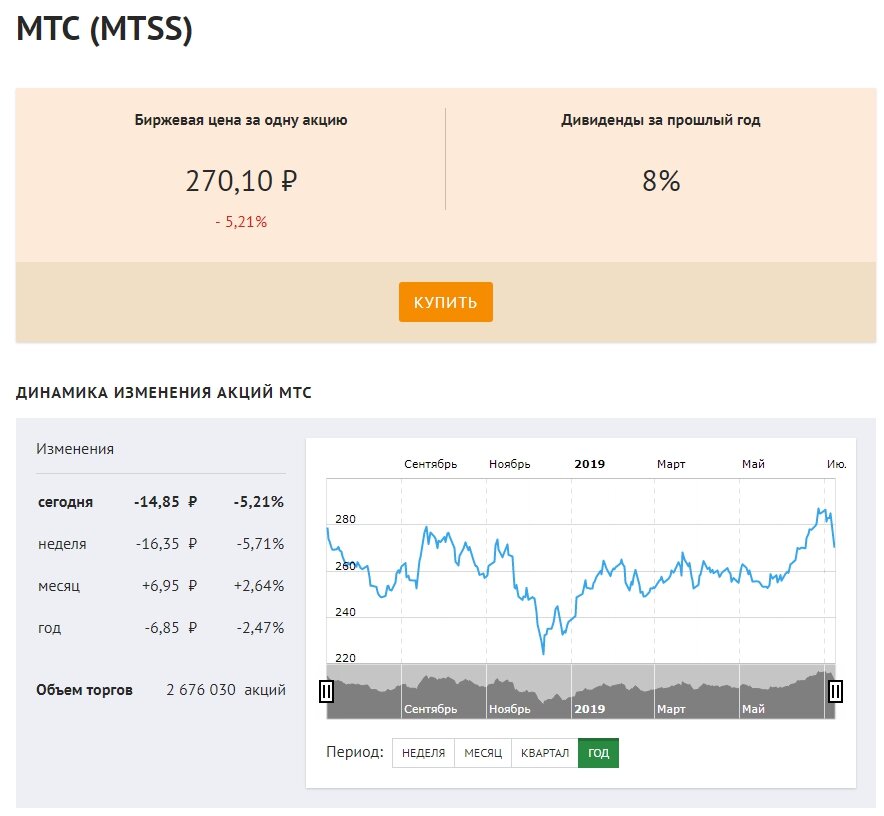Click the 2019 label above the chart
The width and height of the screenshot is (884, 816).
pos(590,464)
